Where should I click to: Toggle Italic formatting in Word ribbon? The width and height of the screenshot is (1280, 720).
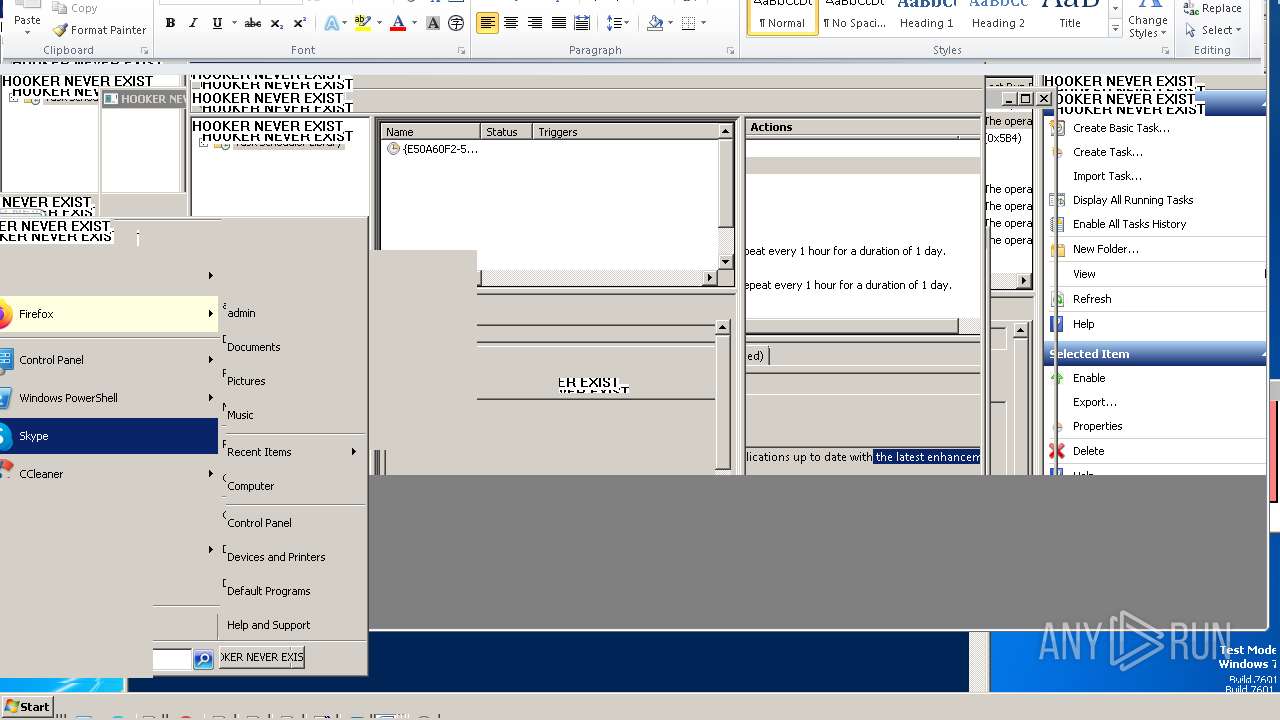(x=193, y=23)
